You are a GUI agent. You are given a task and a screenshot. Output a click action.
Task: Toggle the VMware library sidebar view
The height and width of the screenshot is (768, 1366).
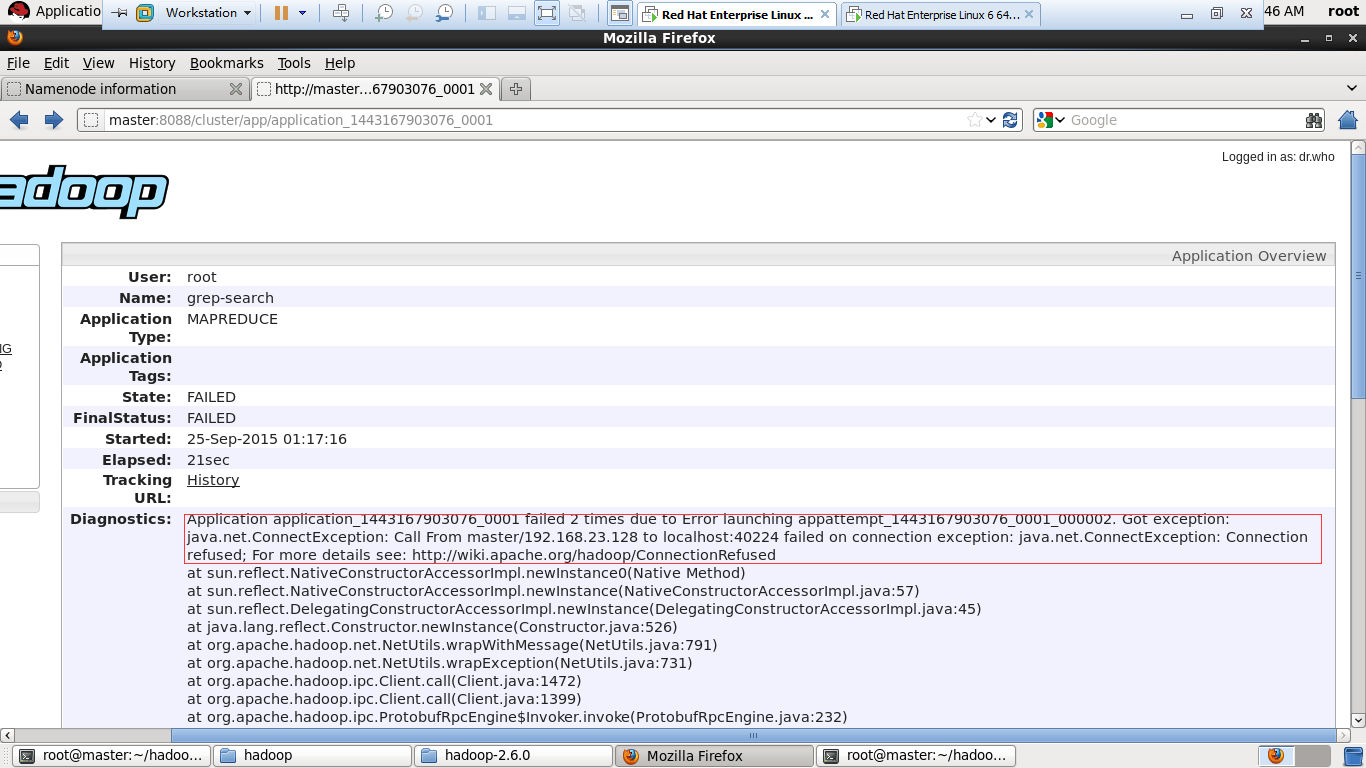[x=487, y=13]
